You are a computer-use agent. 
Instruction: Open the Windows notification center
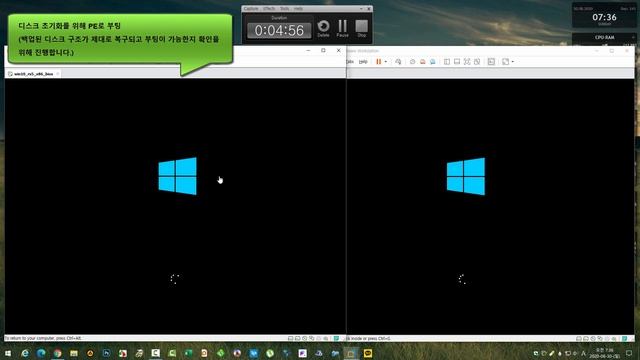[629, 353]
